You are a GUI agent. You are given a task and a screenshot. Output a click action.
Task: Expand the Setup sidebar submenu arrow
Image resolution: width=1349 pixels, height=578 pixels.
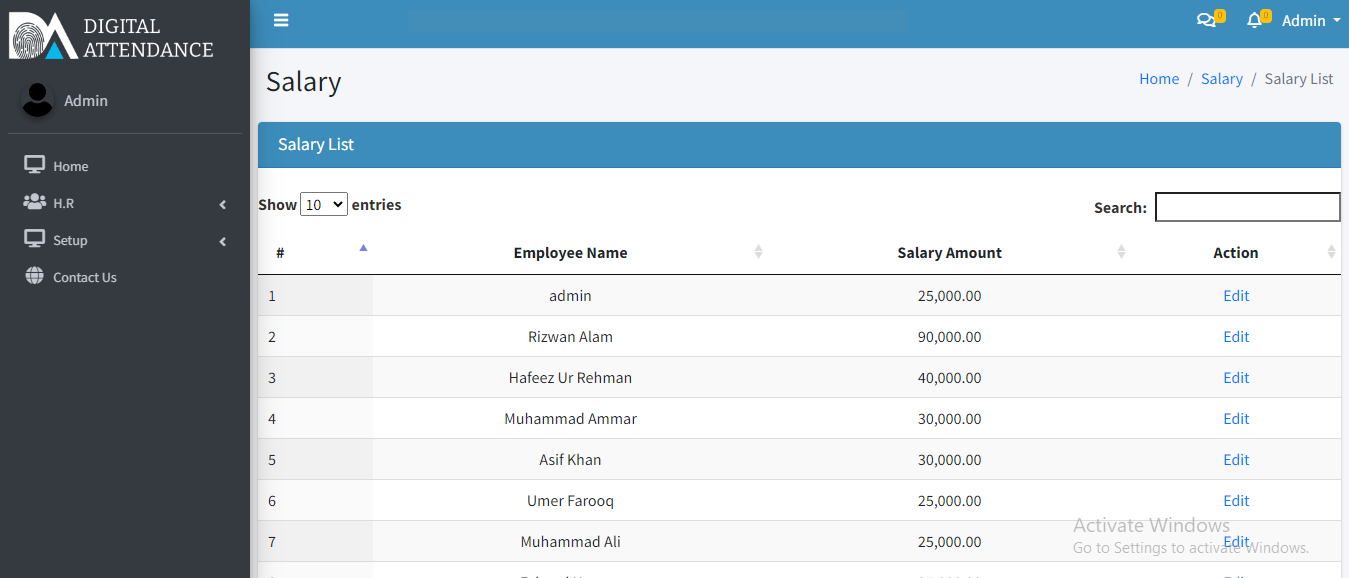click(222, 241)
